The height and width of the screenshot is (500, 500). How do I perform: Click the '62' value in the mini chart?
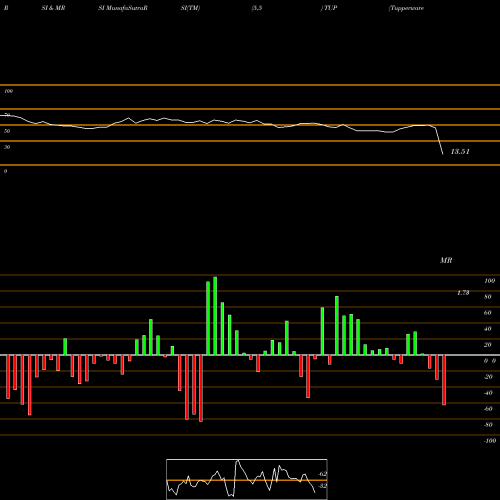(x=323, y=474)
